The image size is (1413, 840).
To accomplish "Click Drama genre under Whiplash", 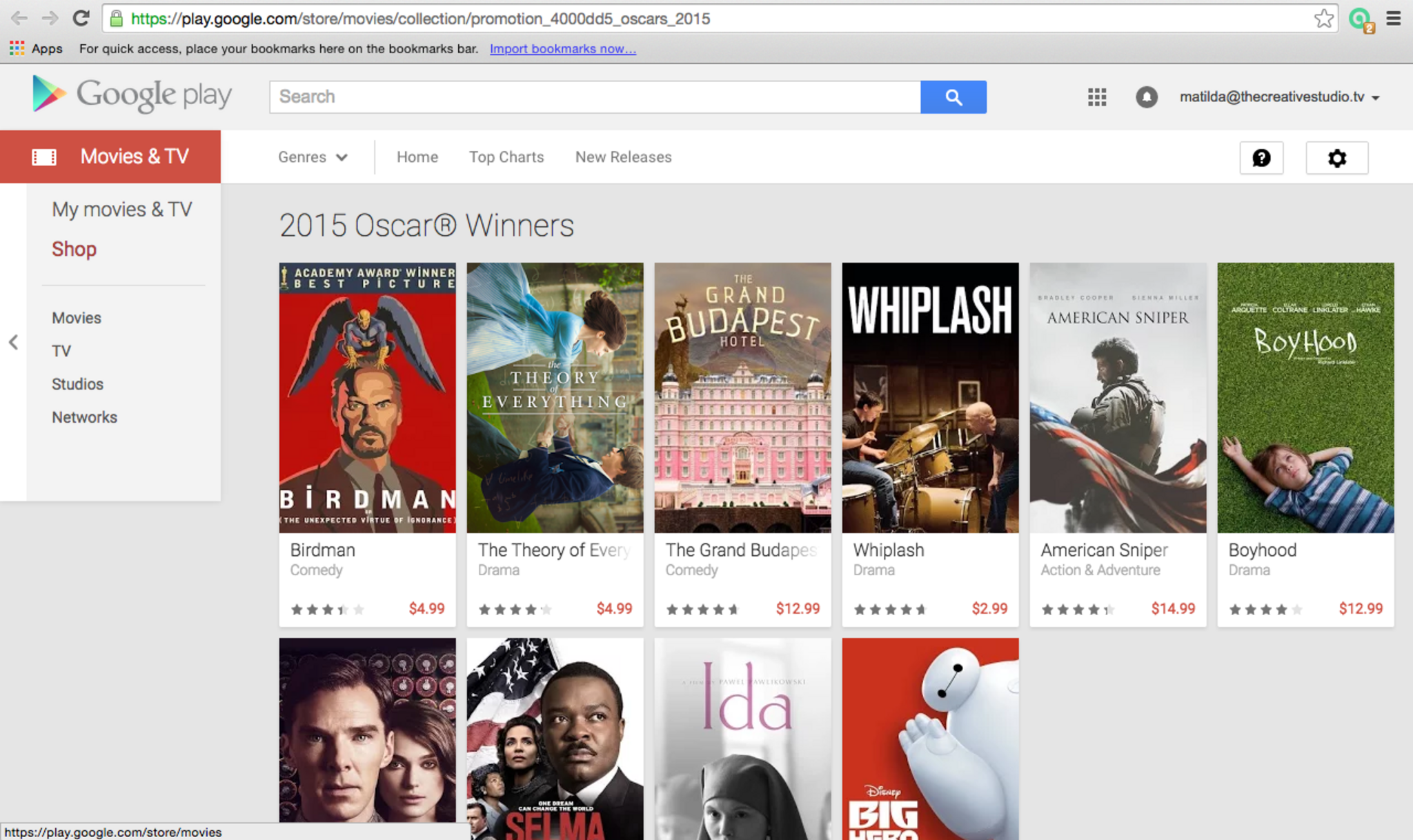I will pyautogui.click(x=873, y=570).
